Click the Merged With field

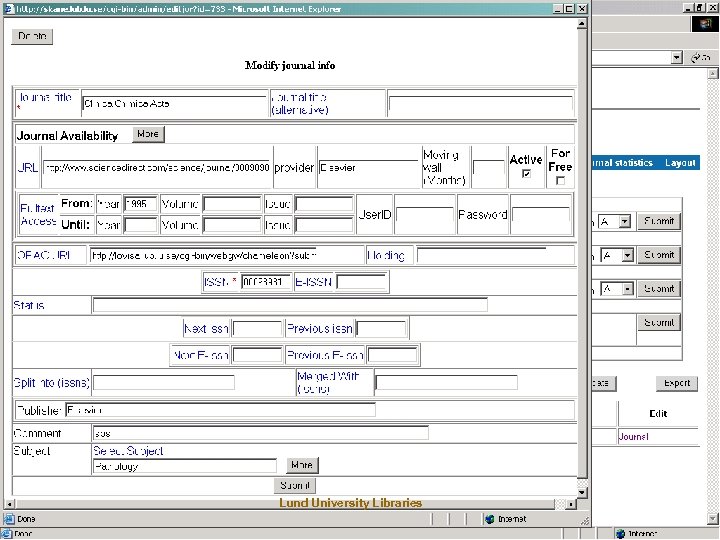coord(446,382)
